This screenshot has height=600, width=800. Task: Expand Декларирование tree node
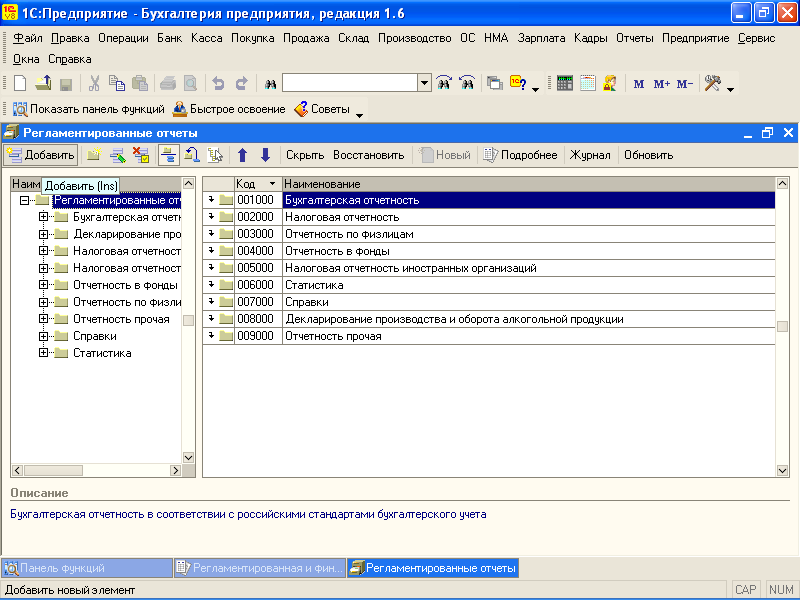click(x=43, y=234)
